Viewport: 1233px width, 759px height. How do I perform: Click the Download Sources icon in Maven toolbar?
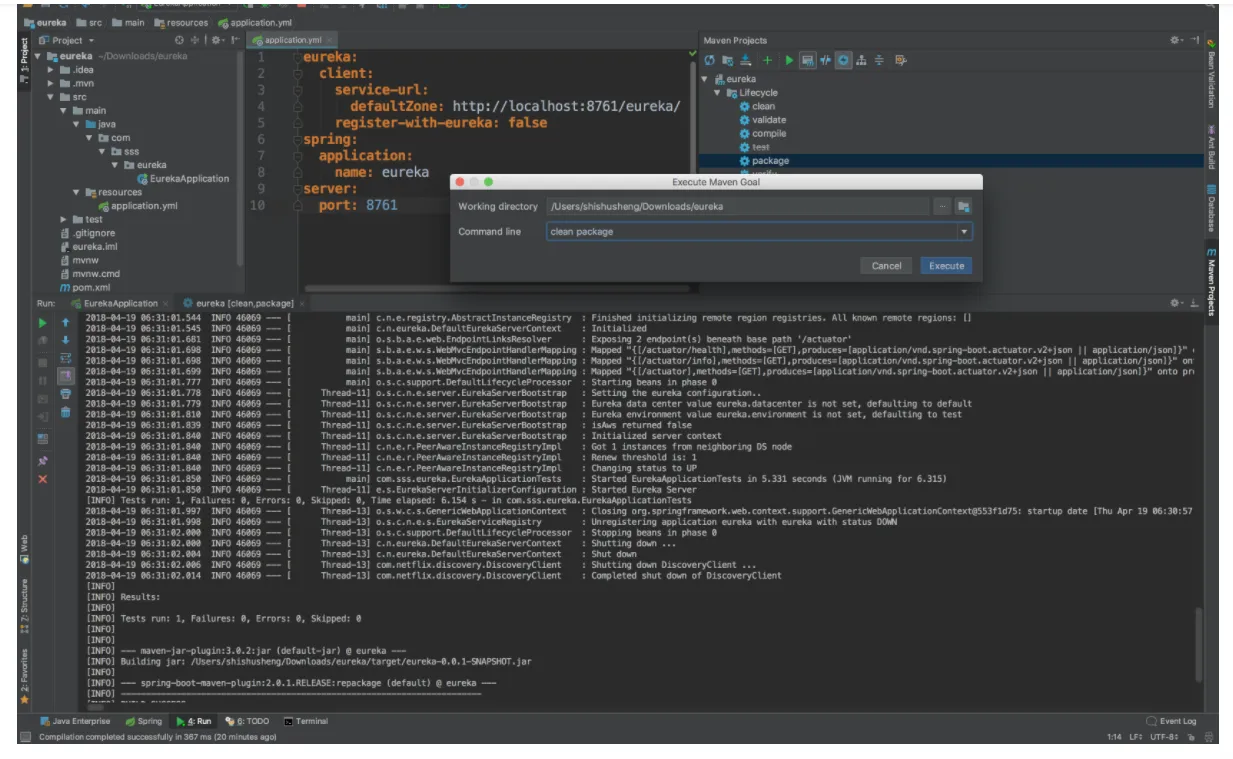point(745,60)
